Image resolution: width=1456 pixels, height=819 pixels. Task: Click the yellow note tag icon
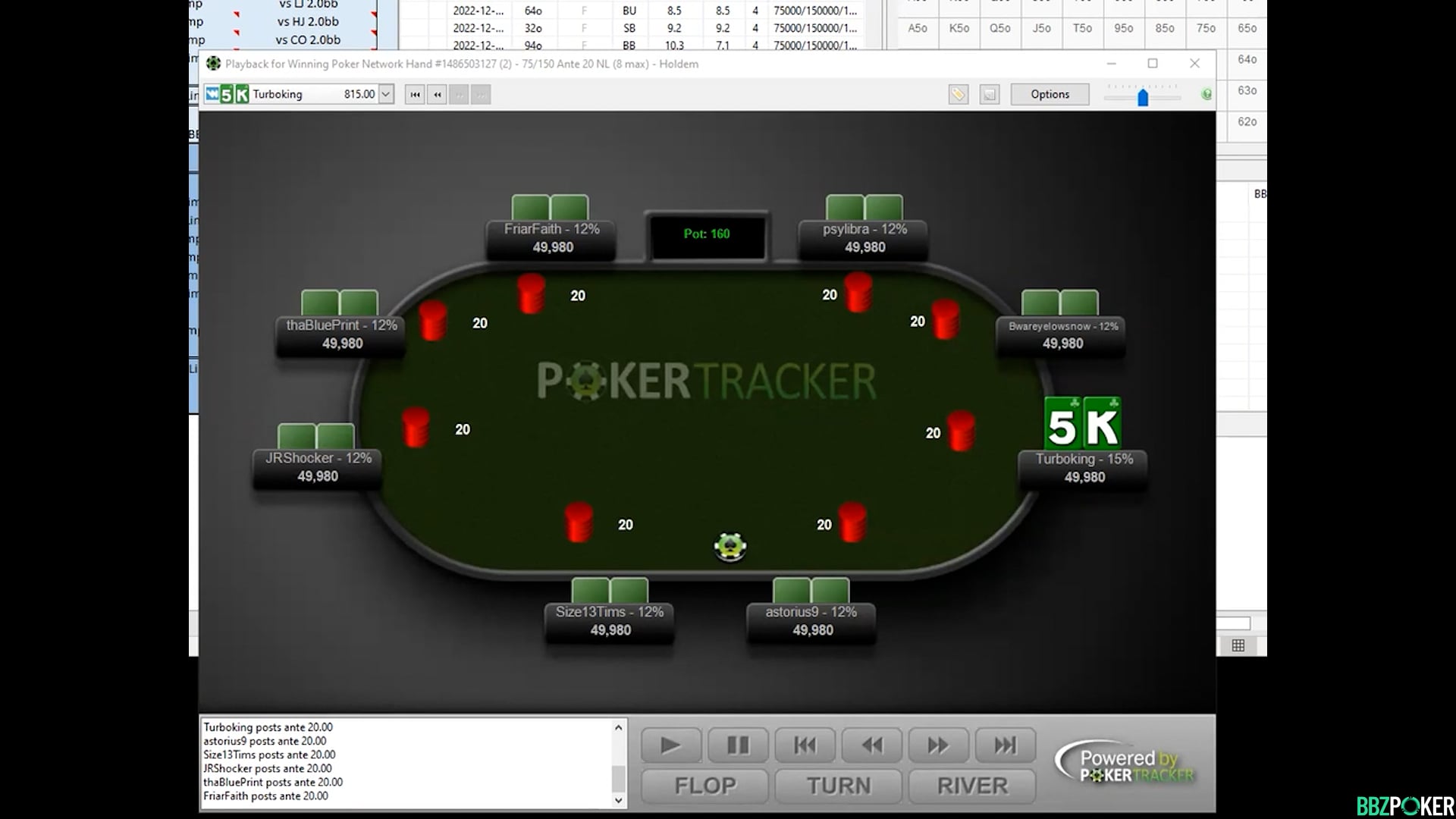click(958, 94)
